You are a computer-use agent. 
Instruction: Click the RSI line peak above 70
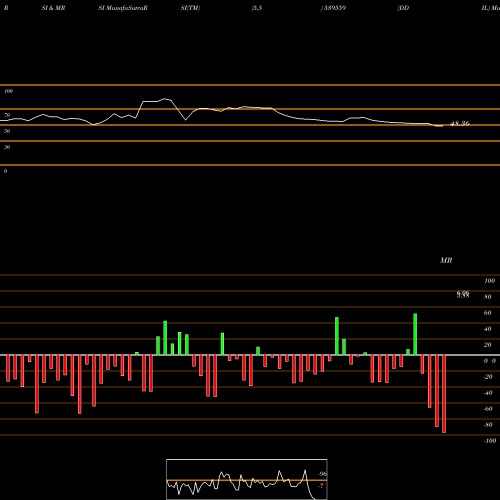164,99
